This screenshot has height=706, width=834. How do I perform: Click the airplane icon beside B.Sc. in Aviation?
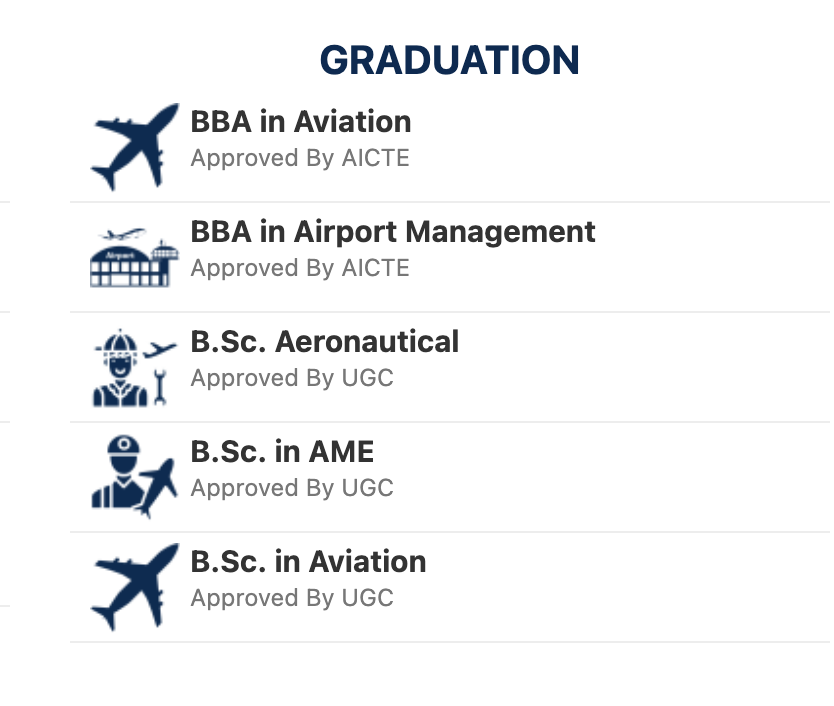[x=135, y=587]
